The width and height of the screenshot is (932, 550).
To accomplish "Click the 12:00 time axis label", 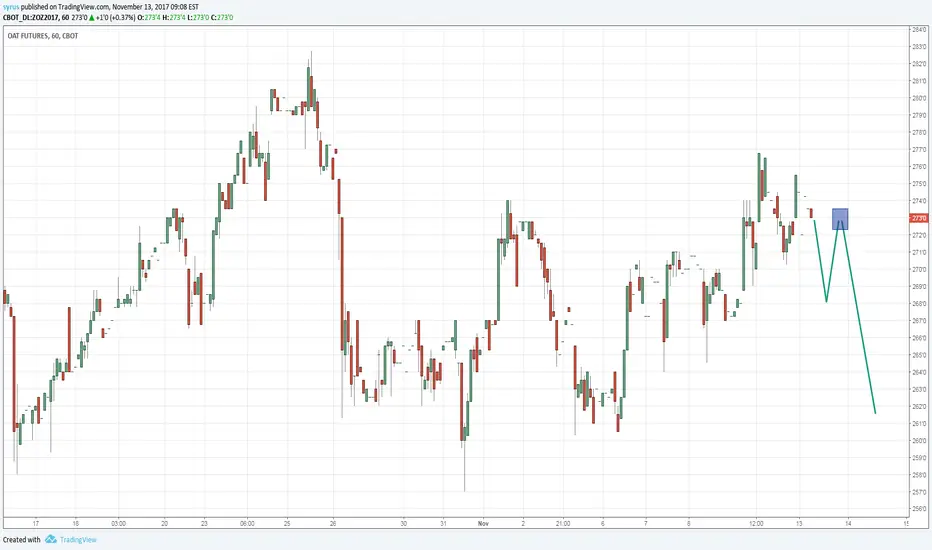I will [x=756, y=524].
